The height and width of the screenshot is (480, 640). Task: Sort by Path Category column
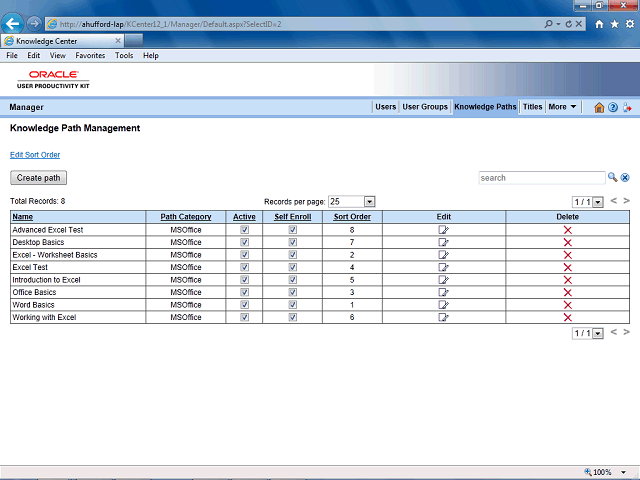click(186, 217)
